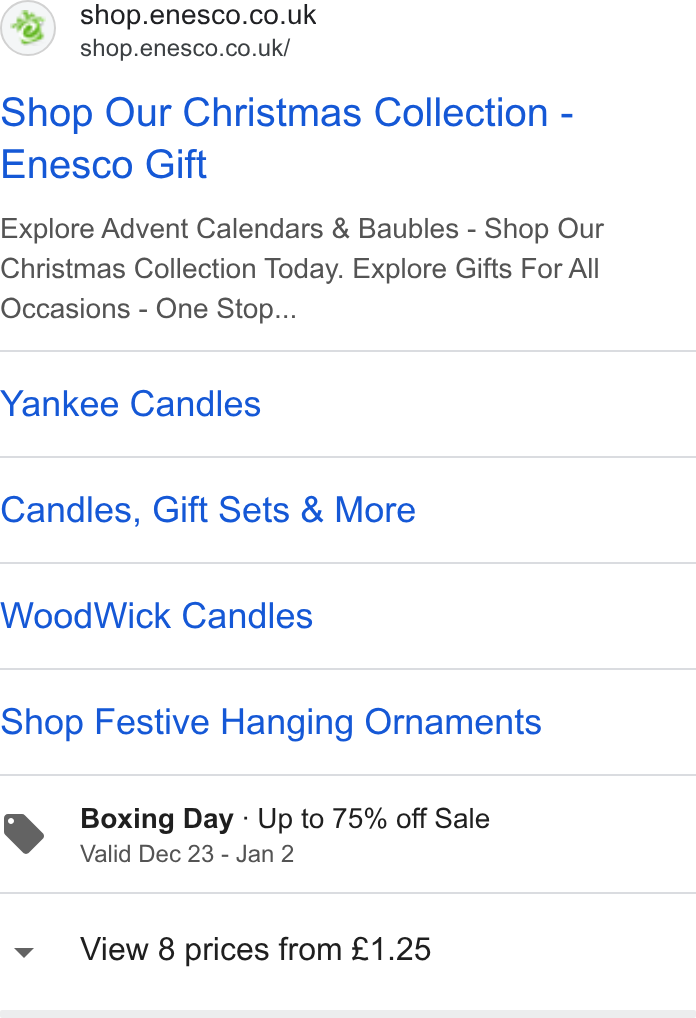Open Candles, Gift Sets & More sitelink
Viewport: 696px width, 1018px height.
[208, 510]
